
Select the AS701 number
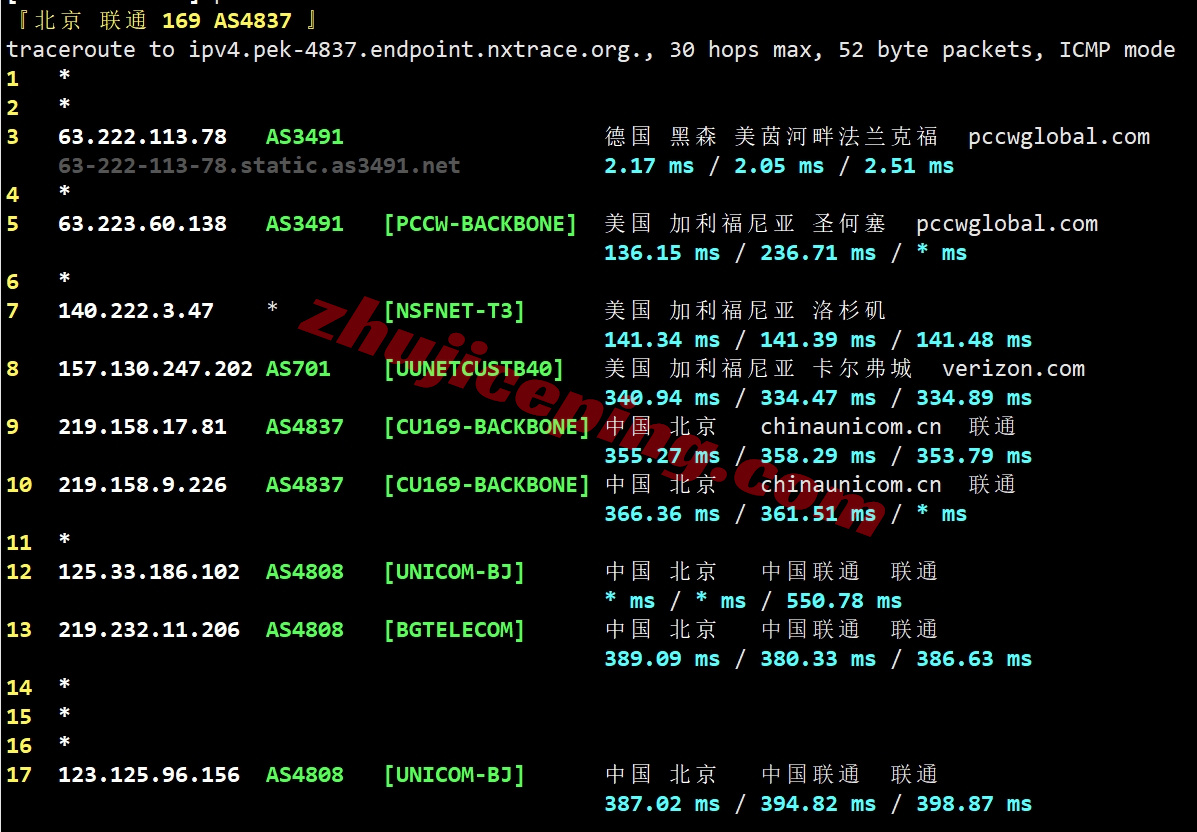pyautogui.click(x=298, y=369)
